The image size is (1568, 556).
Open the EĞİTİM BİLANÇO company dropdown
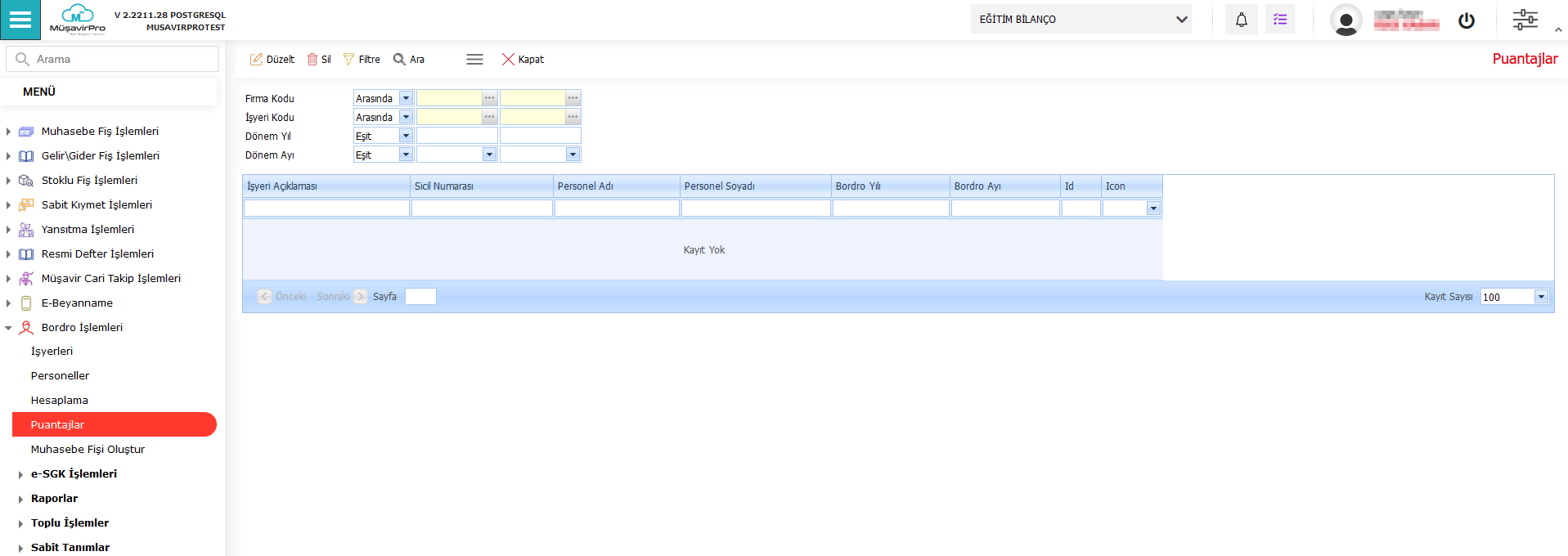point(1081,19)
